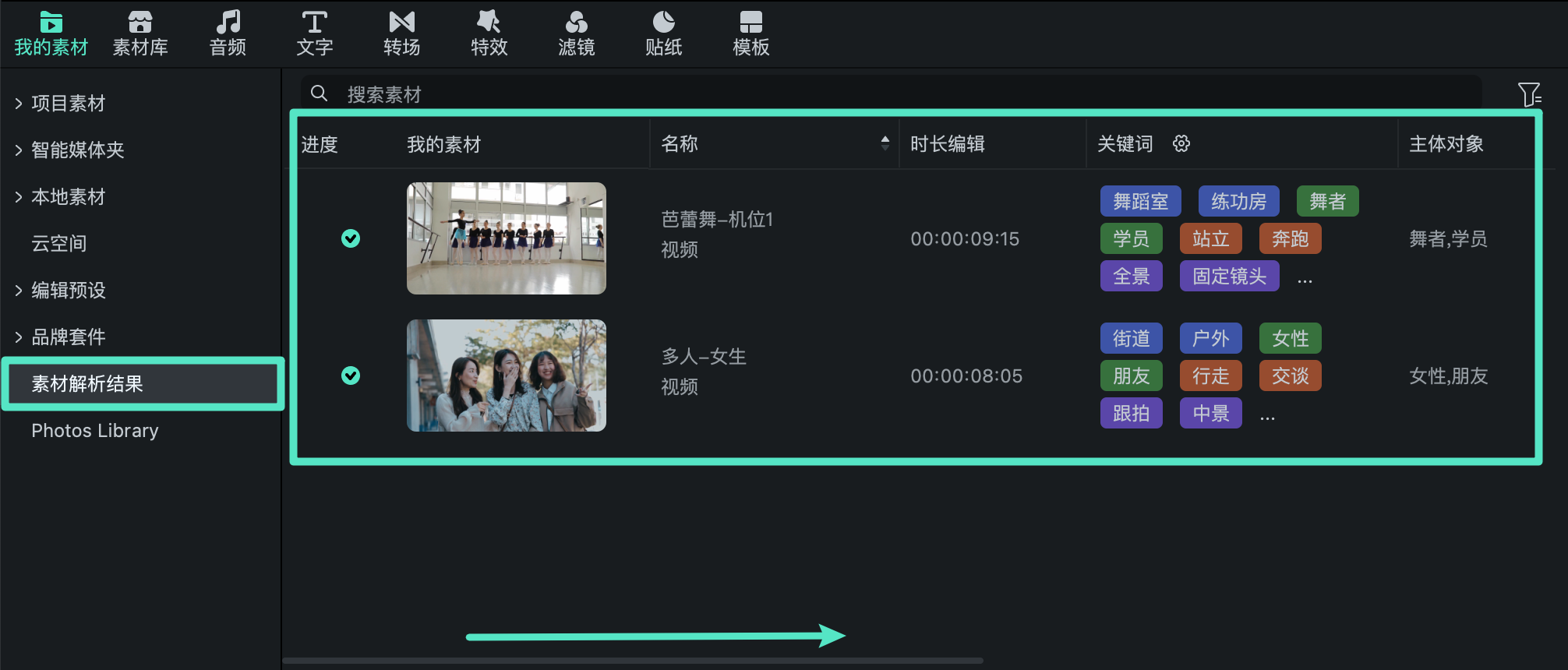Click the 练功房 keyword tag

click(x=1239, y=201)
